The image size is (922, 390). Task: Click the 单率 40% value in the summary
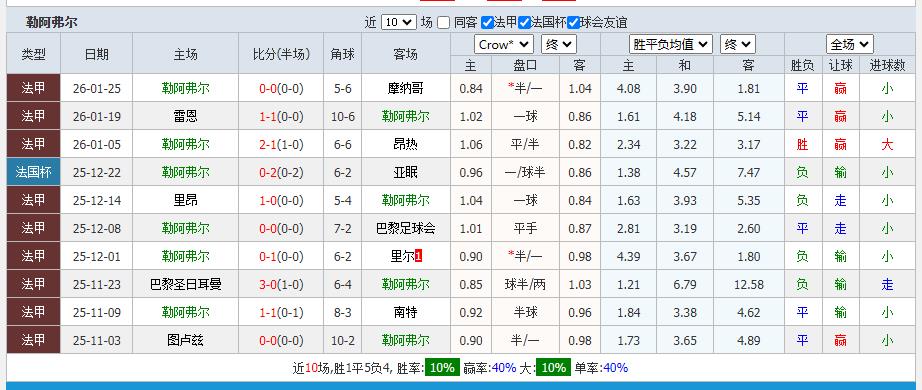click(615, 368)
